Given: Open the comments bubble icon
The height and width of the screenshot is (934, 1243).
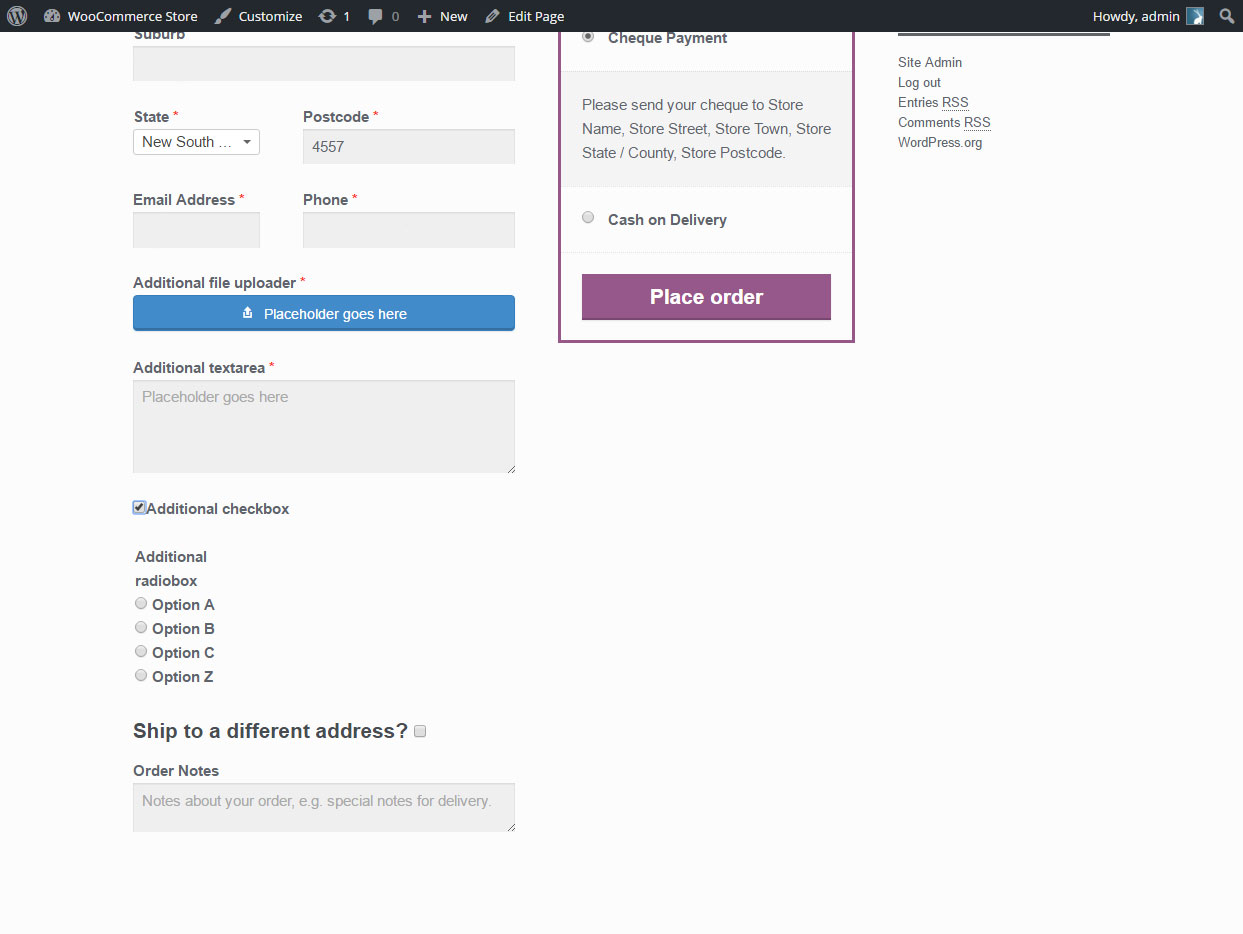Looking at the screenshot, I should (375, 16).
